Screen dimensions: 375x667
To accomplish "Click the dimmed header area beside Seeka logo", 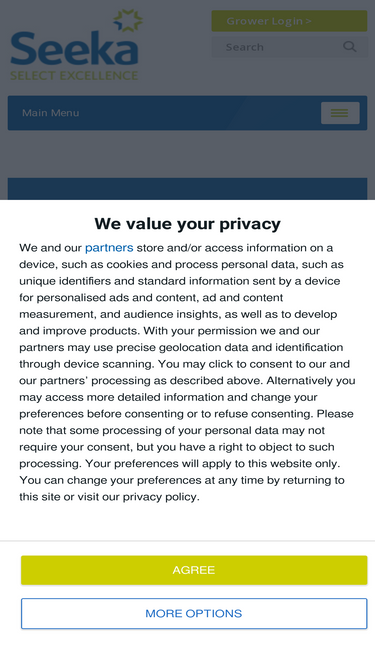I will coord(176,55).
